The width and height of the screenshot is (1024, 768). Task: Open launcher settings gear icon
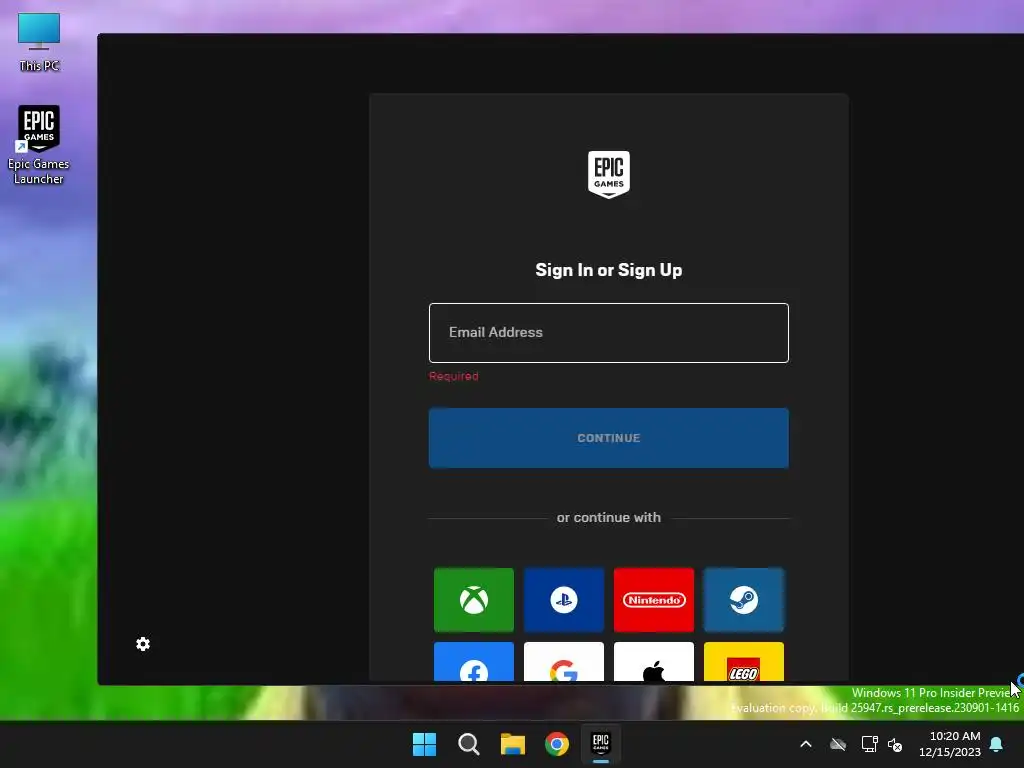143,644
